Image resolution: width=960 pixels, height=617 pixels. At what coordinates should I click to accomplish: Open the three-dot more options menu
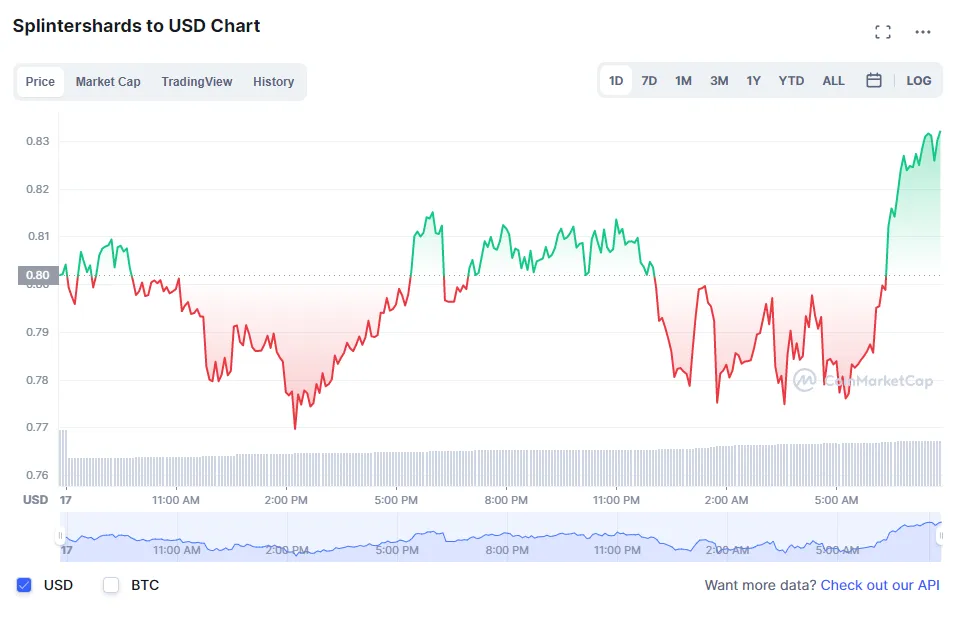923,32
